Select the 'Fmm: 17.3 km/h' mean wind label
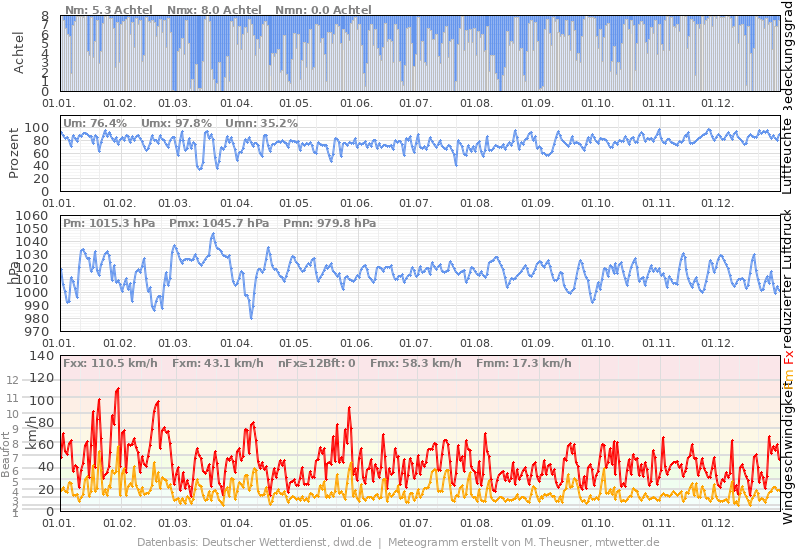 point(524,363)
